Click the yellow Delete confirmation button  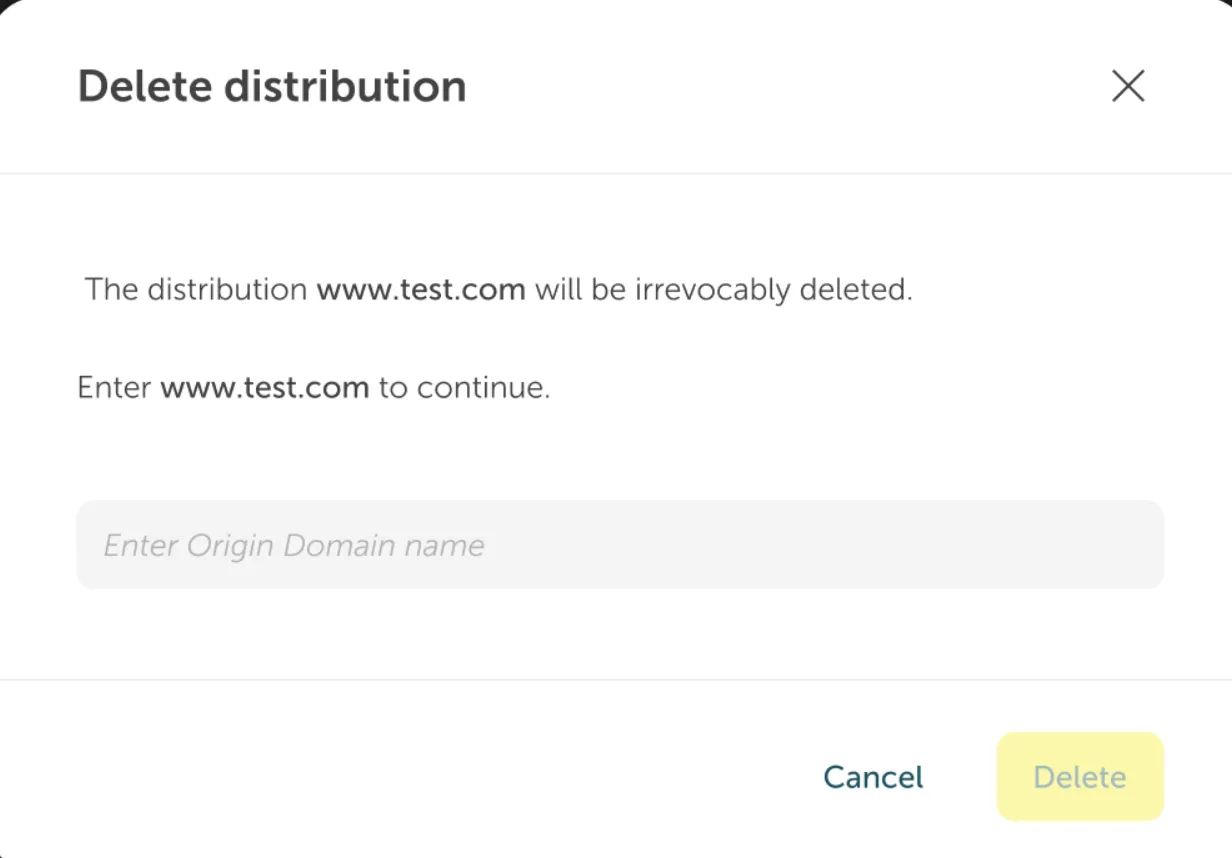(1079, 777)
